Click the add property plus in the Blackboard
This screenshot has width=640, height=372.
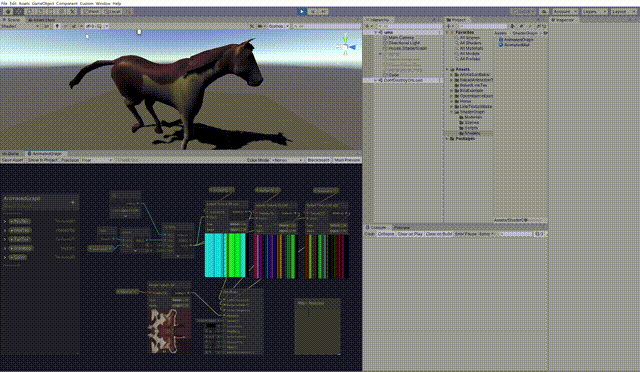coord(73,203)
